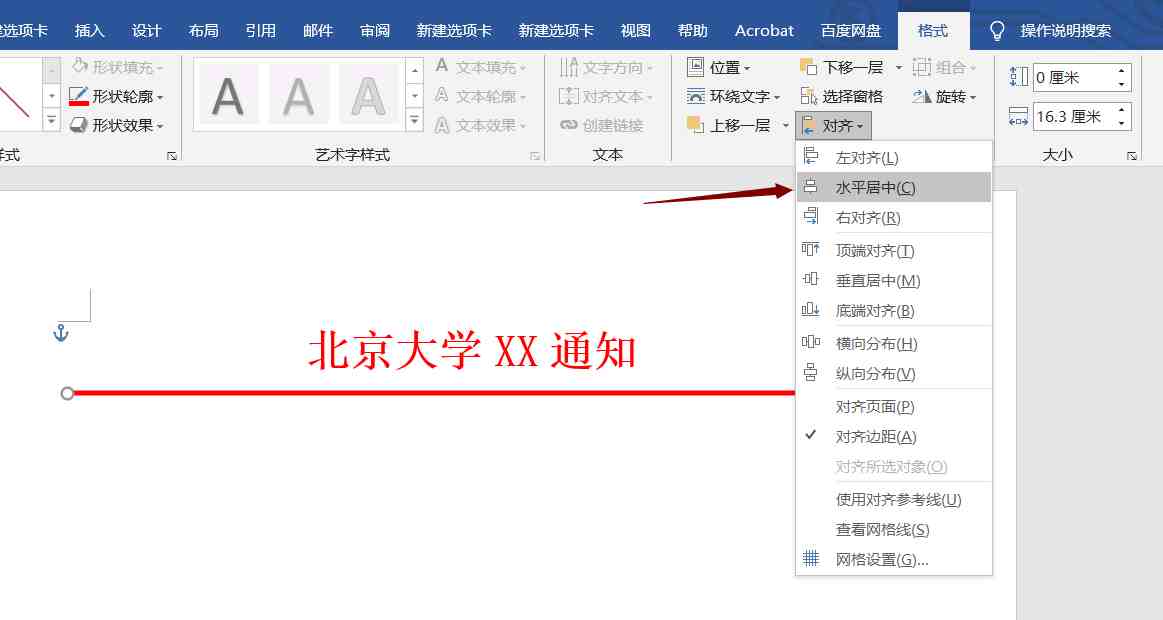Screen dimensions: 1163x620
Task: Click the Wrap Text (环绕文字) icon
Action: [696, 96]
